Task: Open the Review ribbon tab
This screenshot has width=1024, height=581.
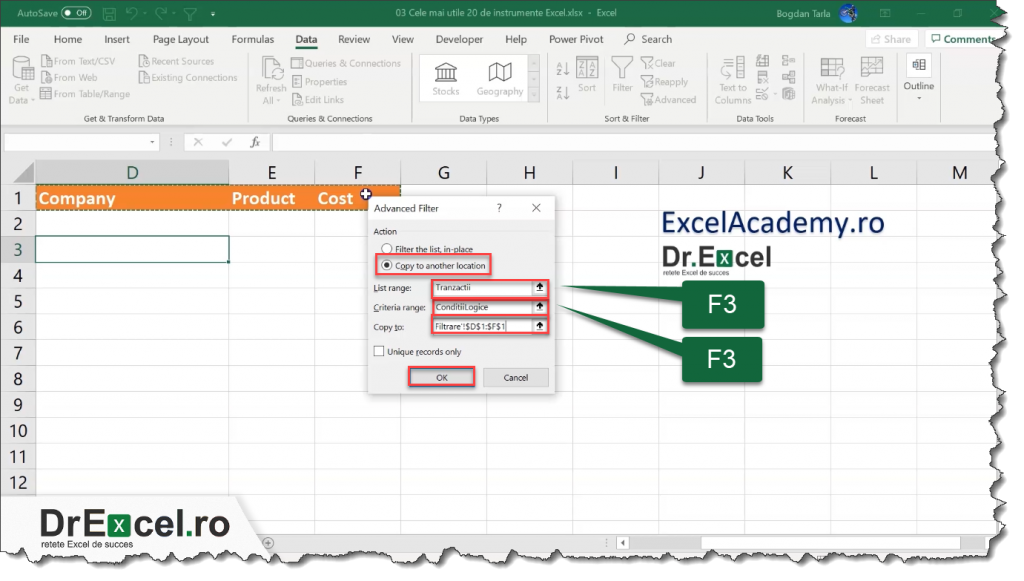Action: click(x=355, y=39)
